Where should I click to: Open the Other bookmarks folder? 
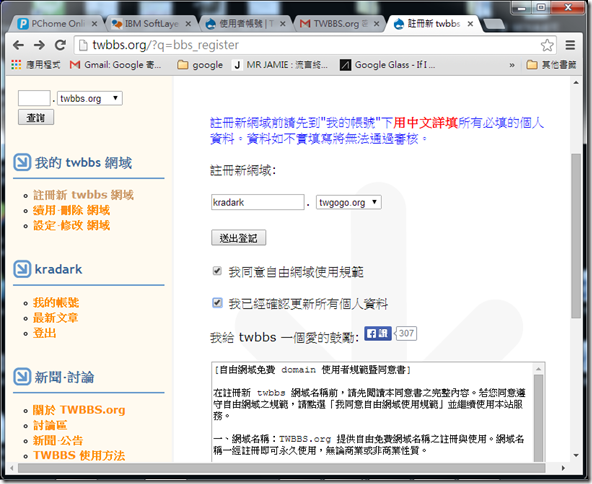coord(552,65)
